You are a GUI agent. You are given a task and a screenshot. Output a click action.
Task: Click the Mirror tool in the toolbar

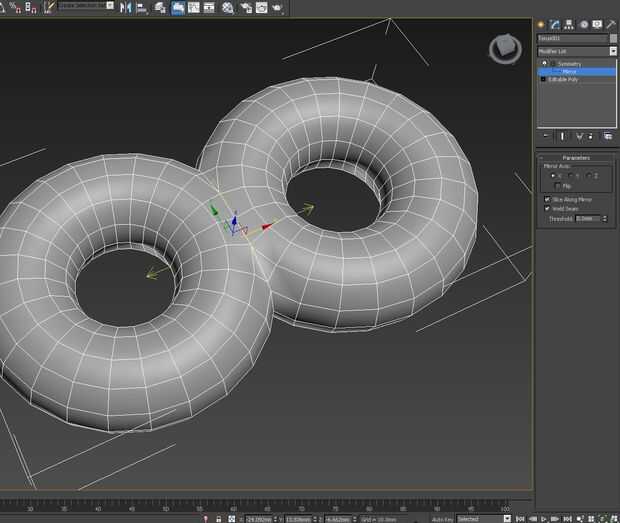click(x=125, y=7)
